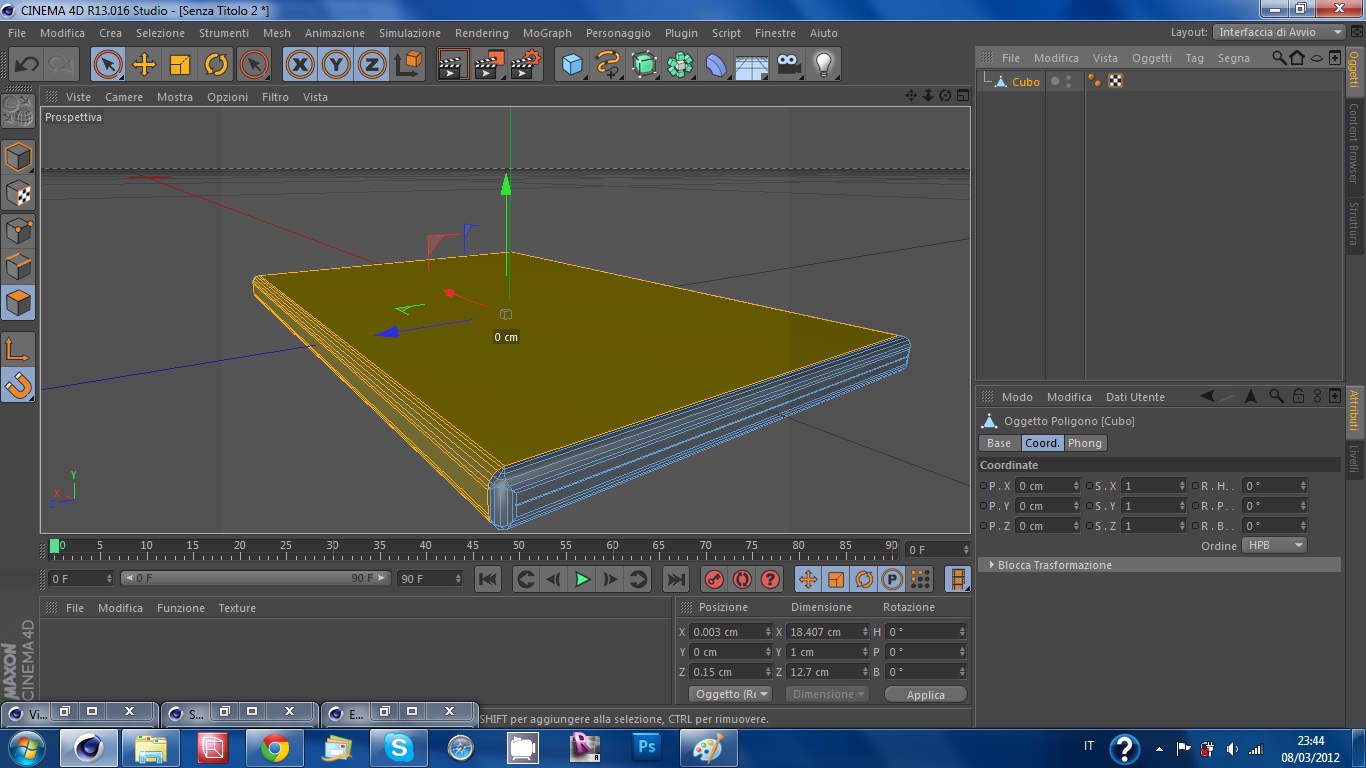
Task: Toggle Y axis lock
Action: coord(336,65)
